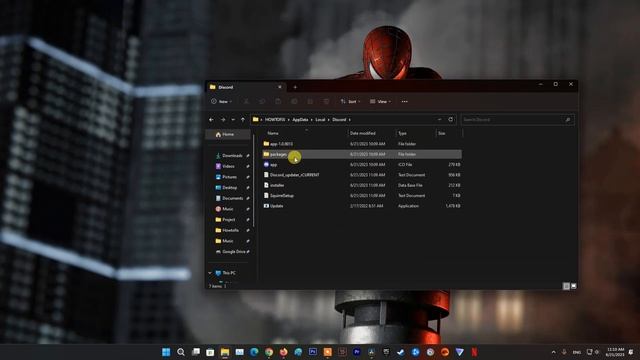This screenshot has width=640, height=360.
Task: Click File Explorer taskbar icon
Action: coord(225,352)
